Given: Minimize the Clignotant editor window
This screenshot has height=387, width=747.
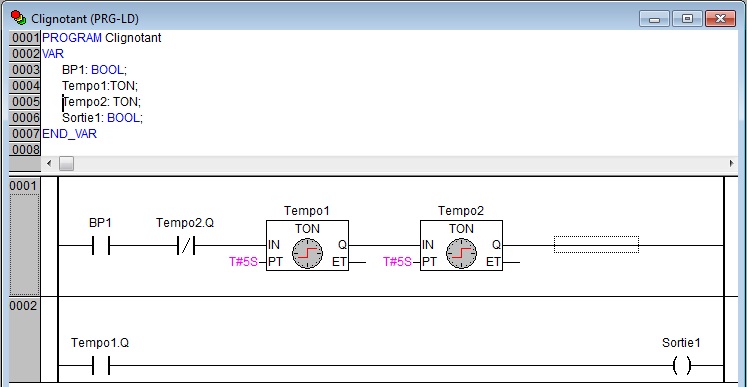Looking at the screenshot, I should coord(655,19).
